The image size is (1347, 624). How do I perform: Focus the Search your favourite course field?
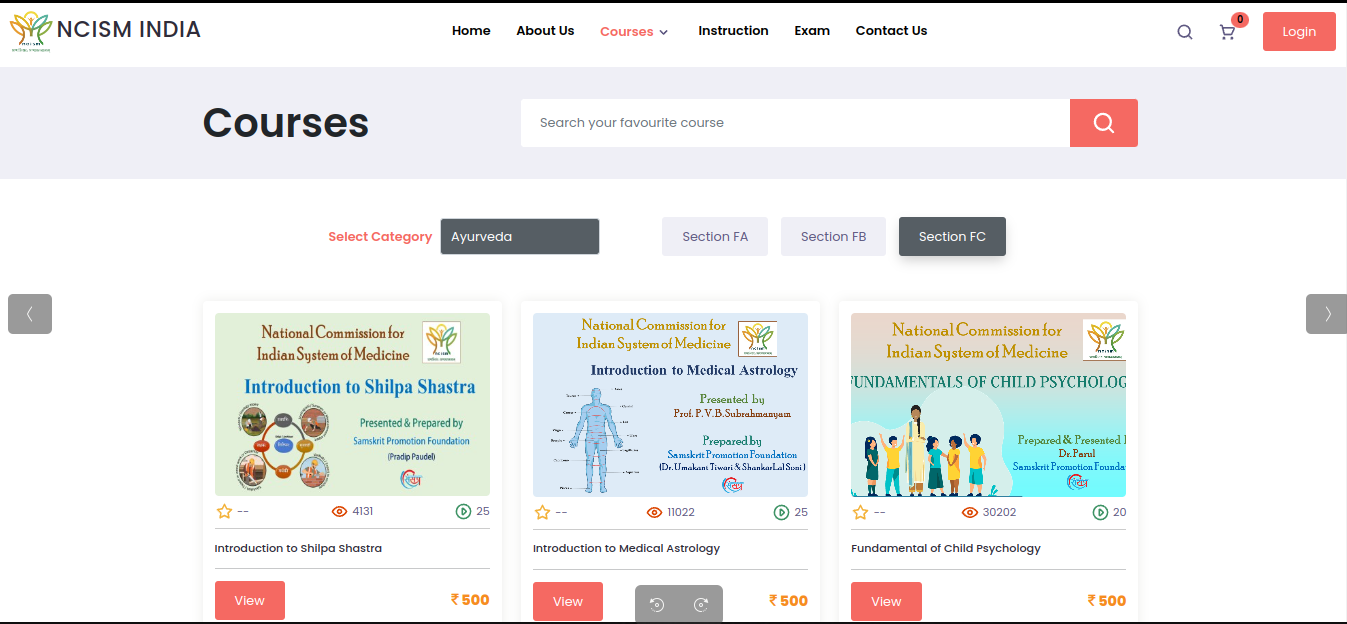point(795,123)
